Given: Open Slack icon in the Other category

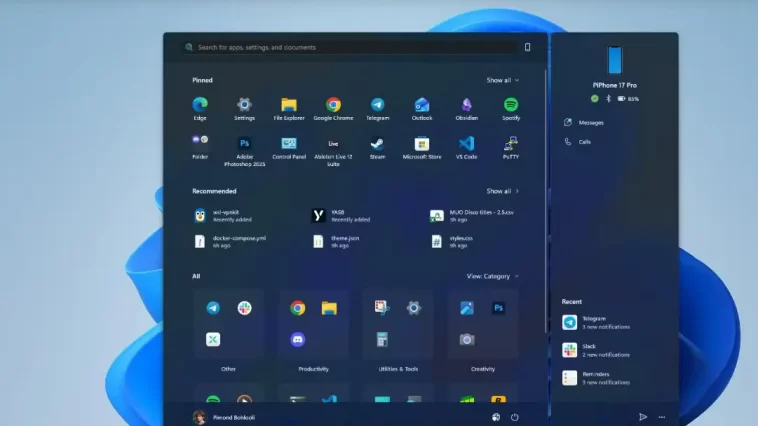Looking at the screenshot, I should (245, 308).
